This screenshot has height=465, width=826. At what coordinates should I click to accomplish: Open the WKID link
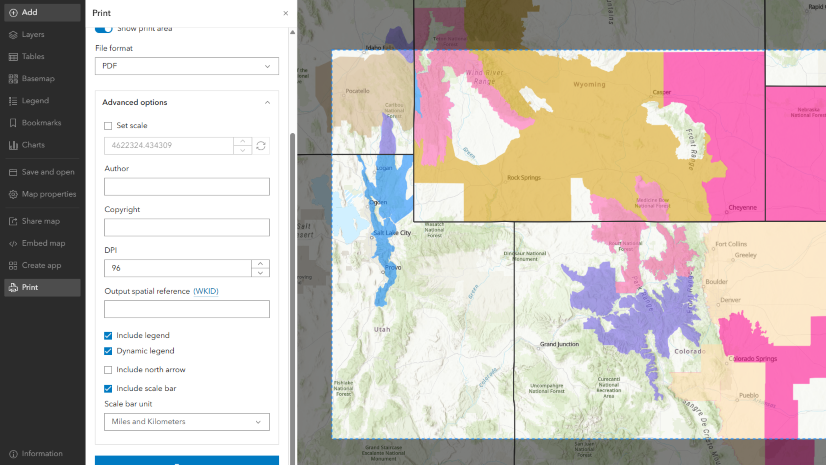(206, 291)
